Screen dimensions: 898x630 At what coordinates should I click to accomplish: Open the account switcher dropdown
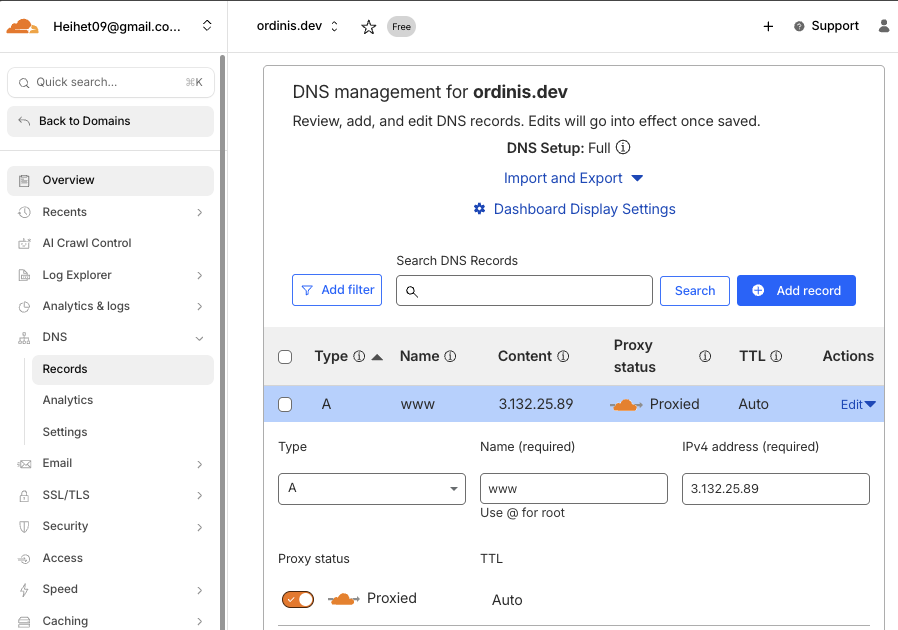click(x=207, y=26)
